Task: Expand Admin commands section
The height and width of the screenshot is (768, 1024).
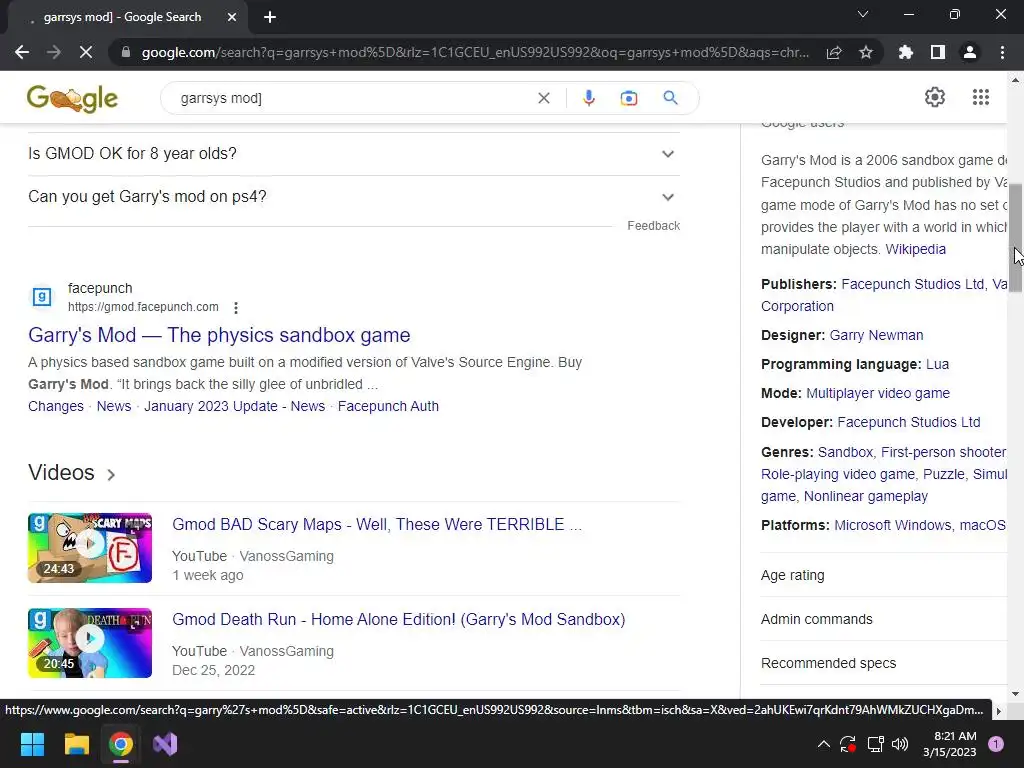Action: 884,619
